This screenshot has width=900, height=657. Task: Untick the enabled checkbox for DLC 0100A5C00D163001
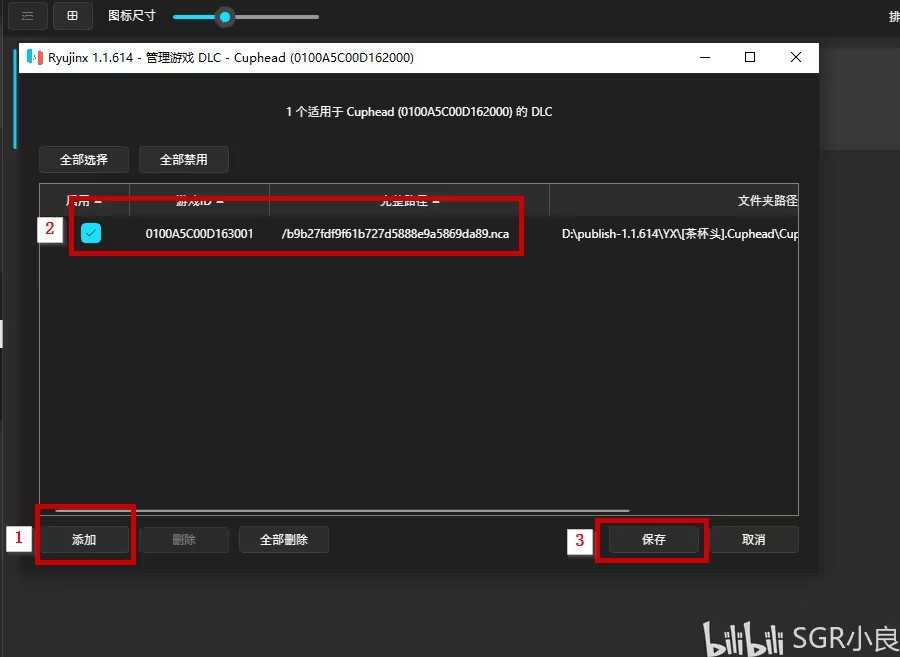91,233
